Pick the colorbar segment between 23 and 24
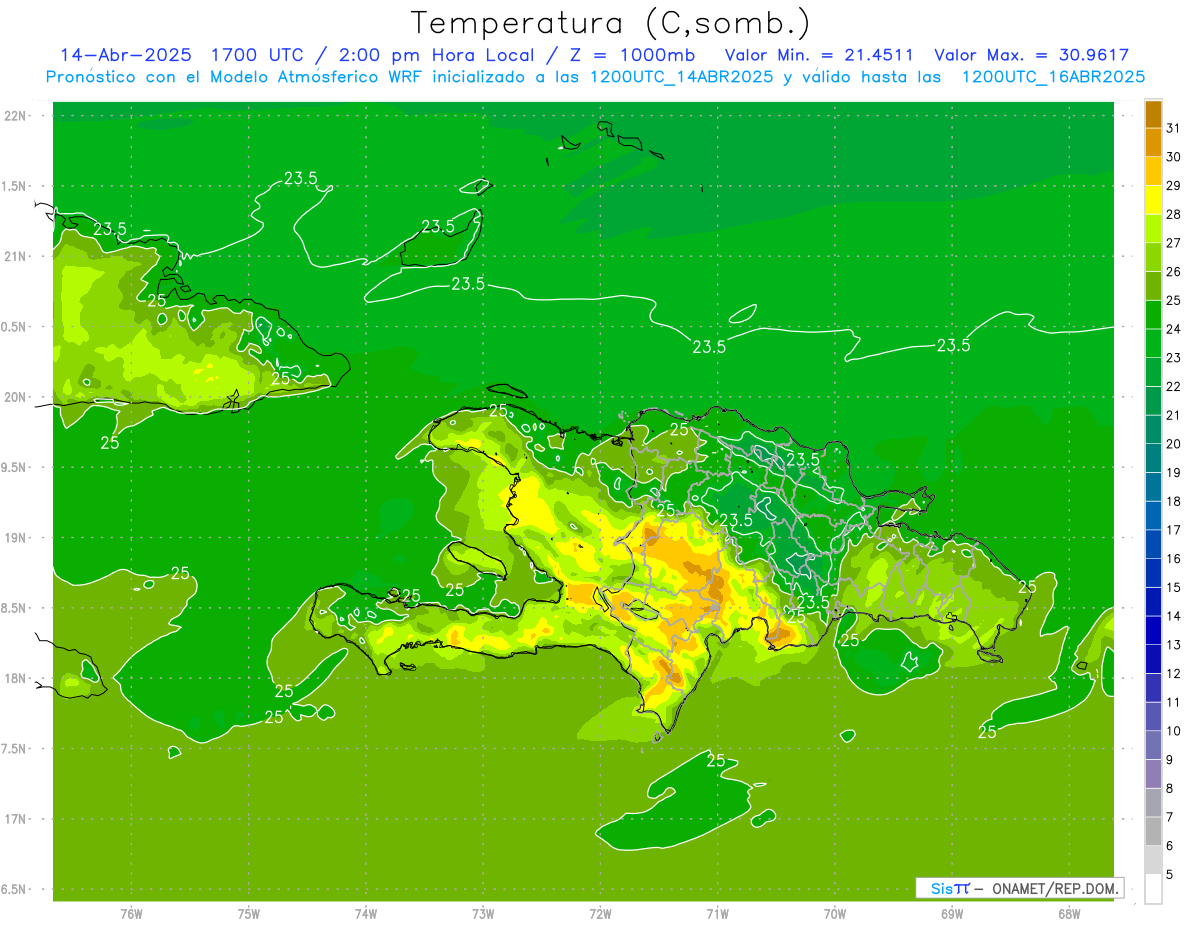Viewport: 1200px width, 927px height. coord(1153,343)
